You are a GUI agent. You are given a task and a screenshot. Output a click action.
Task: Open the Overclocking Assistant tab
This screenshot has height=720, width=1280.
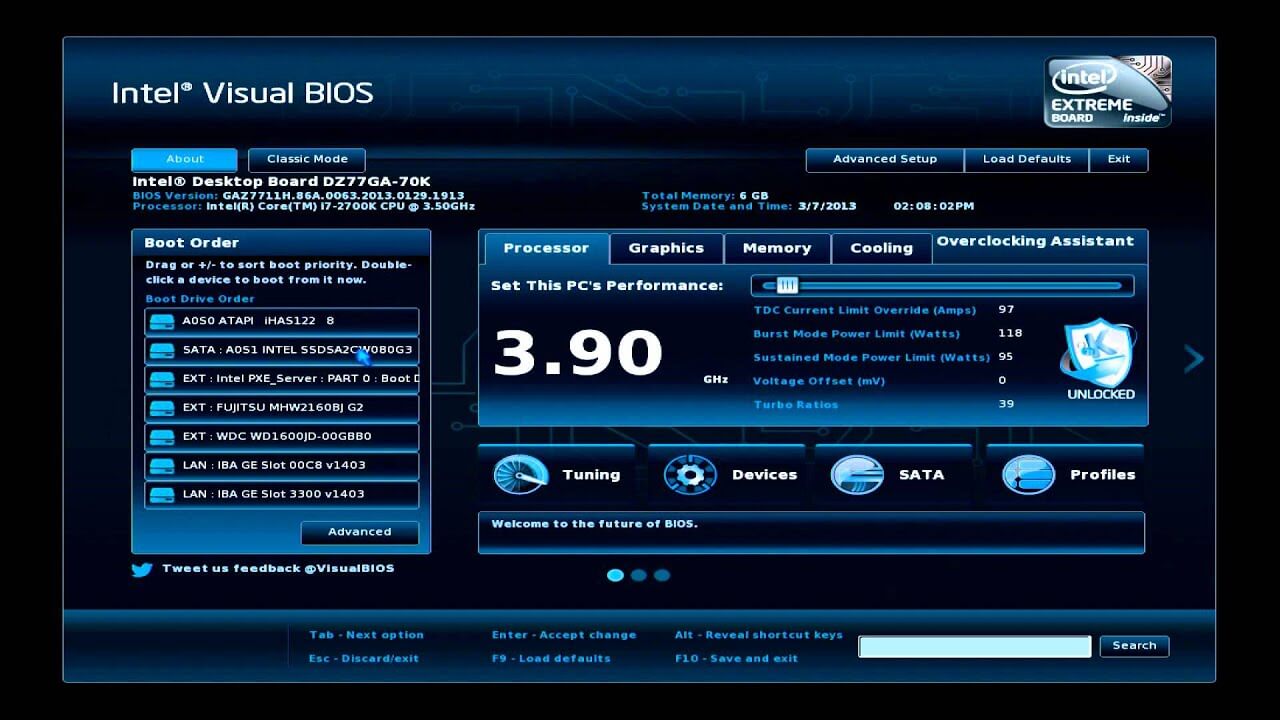point(1035,241)
